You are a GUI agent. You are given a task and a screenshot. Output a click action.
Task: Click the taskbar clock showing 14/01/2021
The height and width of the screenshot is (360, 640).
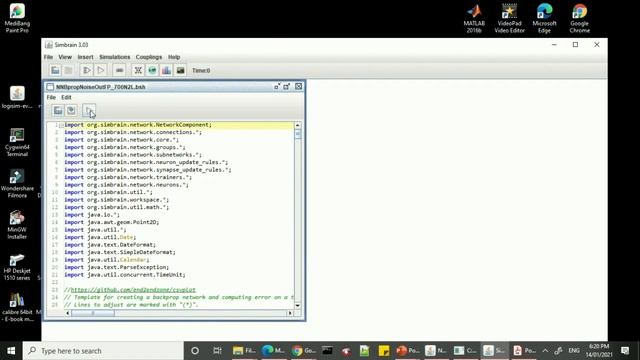click(x=599, y=351)
